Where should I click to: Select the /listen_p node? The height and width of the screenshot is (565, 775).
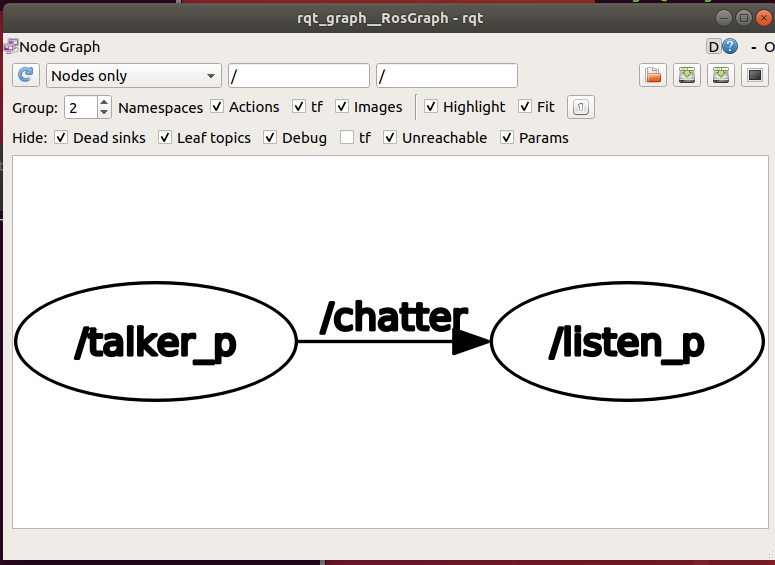pyautogui.click(x=627, y=342)
